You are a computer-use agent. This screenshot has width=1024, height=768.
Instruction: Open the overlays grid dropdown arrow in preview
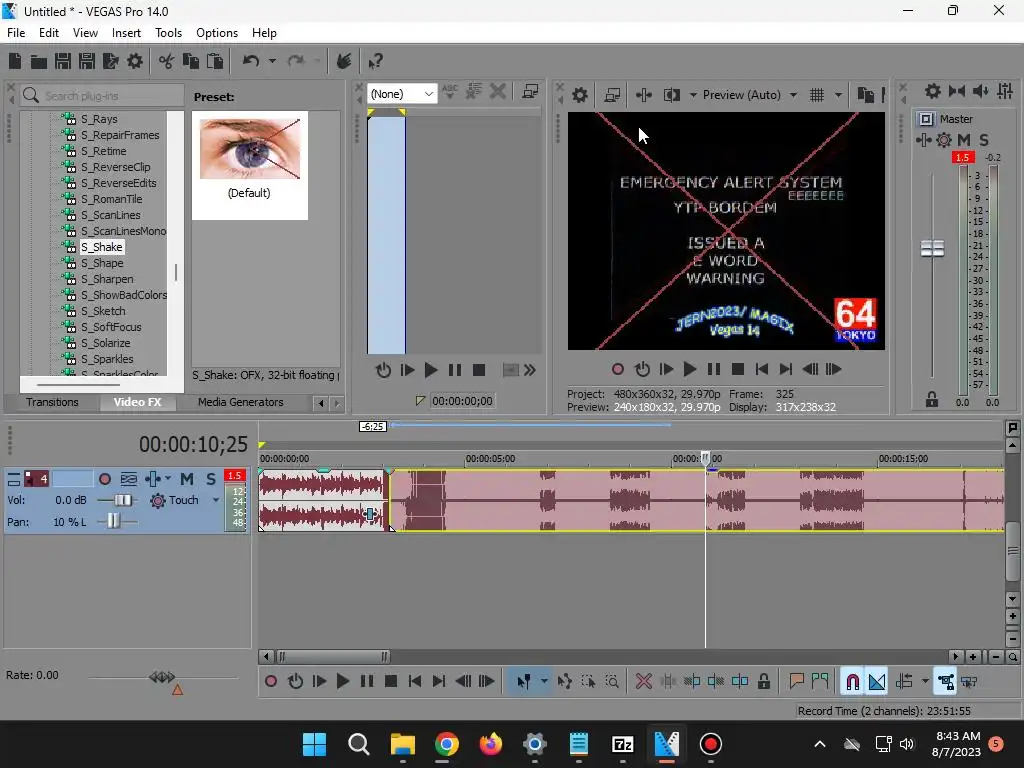point(839,95)
